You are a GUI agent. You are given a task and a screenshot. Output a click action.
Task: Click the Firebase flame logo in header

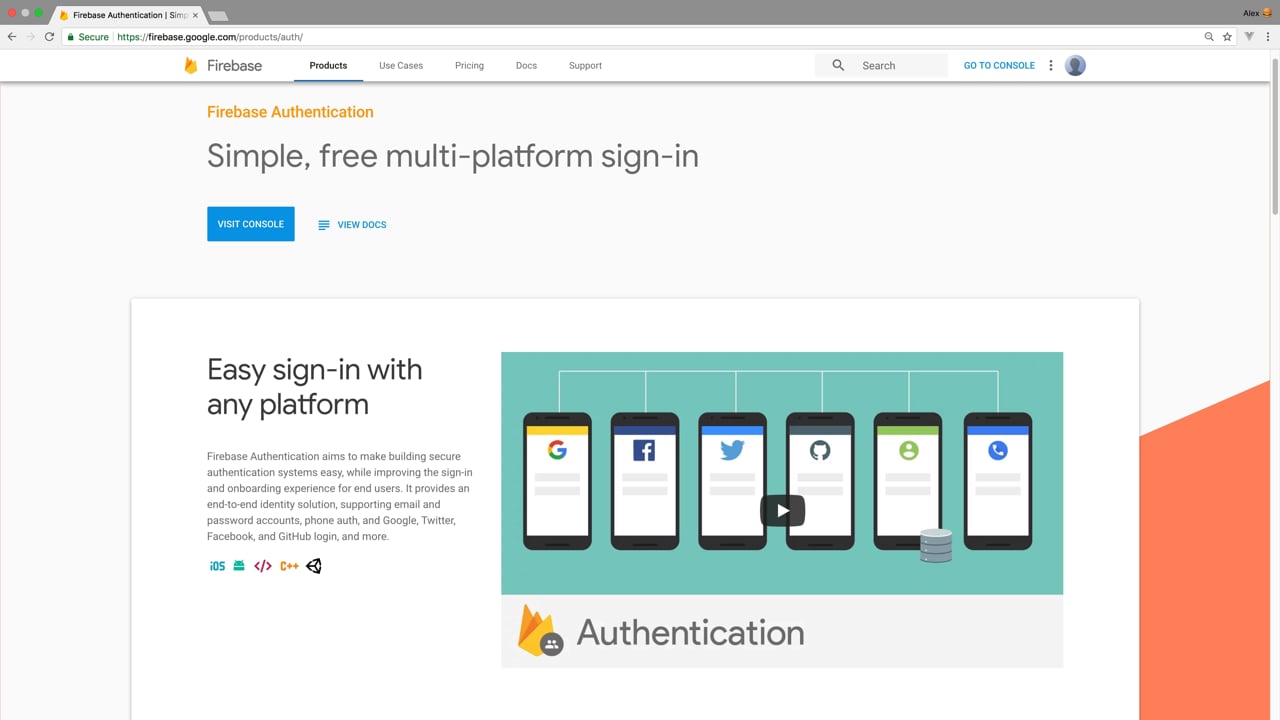191,65
